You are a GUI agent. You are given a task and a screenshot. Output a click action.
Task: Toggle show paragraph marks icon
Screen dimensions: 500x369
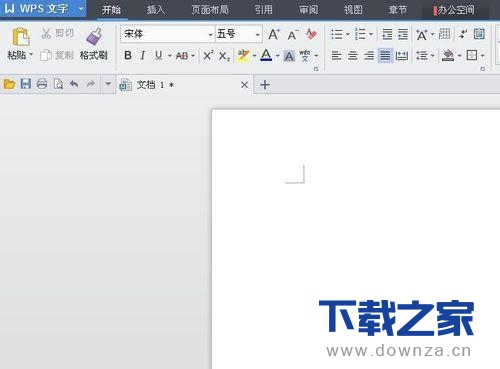(463, 34)
